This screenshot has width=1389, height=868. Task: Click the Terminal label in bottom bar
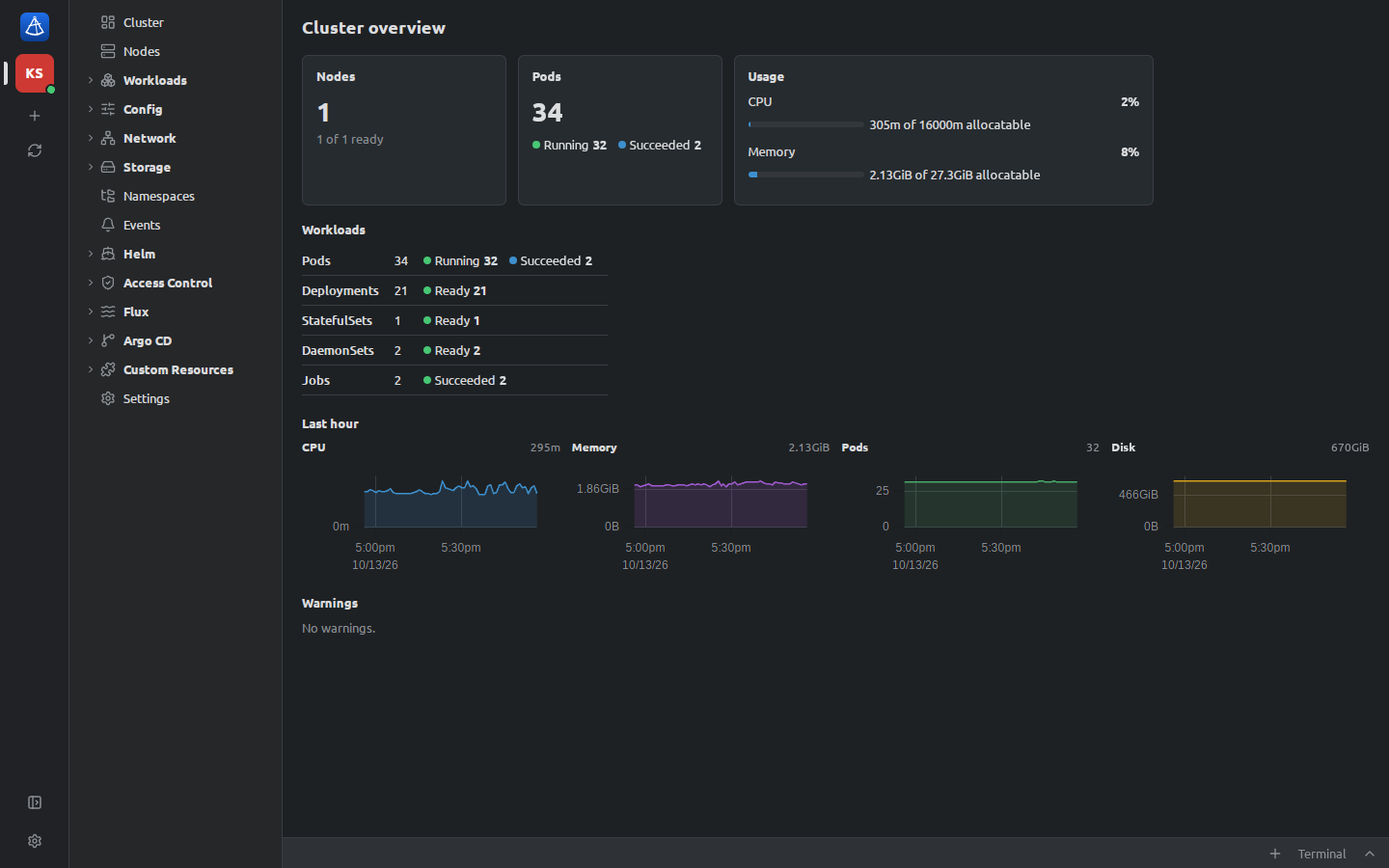tap(1321, 854)
